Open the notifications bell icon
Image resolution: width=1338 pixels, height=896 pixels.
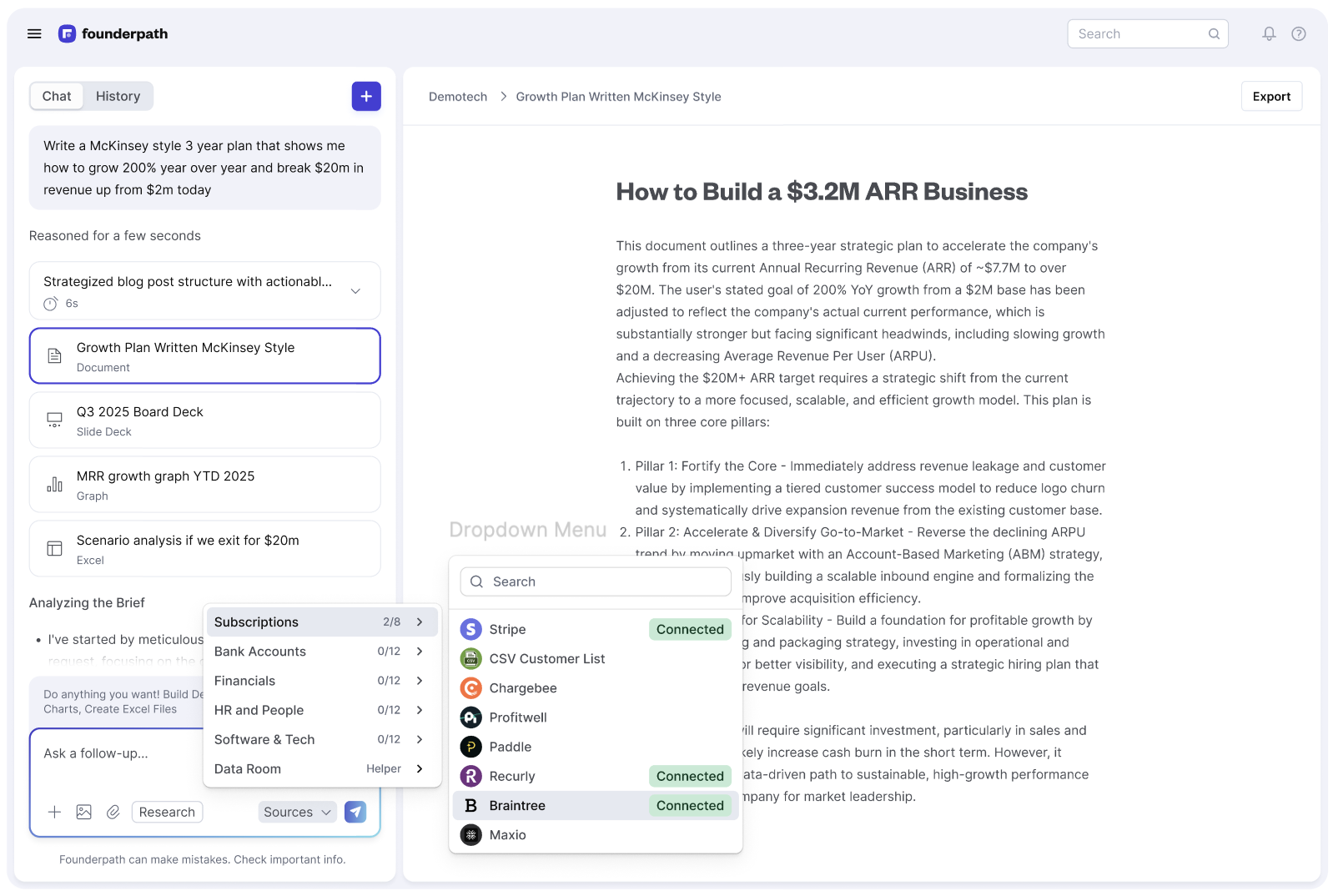coord(1269,33)
